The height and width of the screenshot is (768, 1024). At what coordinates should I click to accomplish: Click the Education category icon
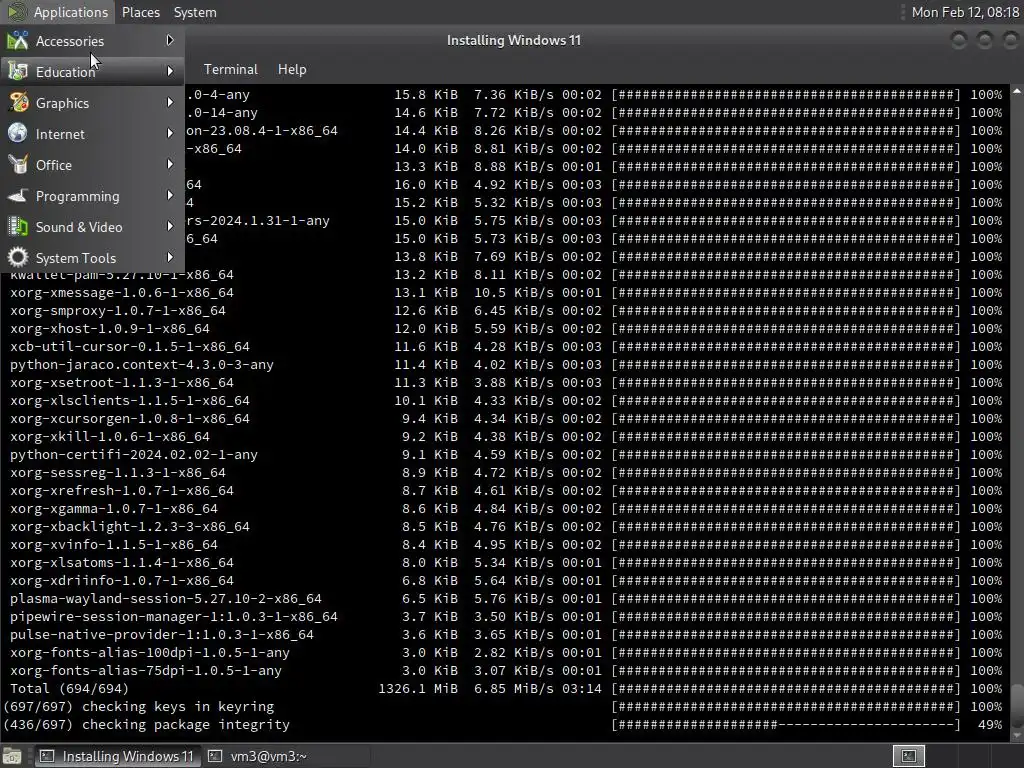click(x=18, y=71)
